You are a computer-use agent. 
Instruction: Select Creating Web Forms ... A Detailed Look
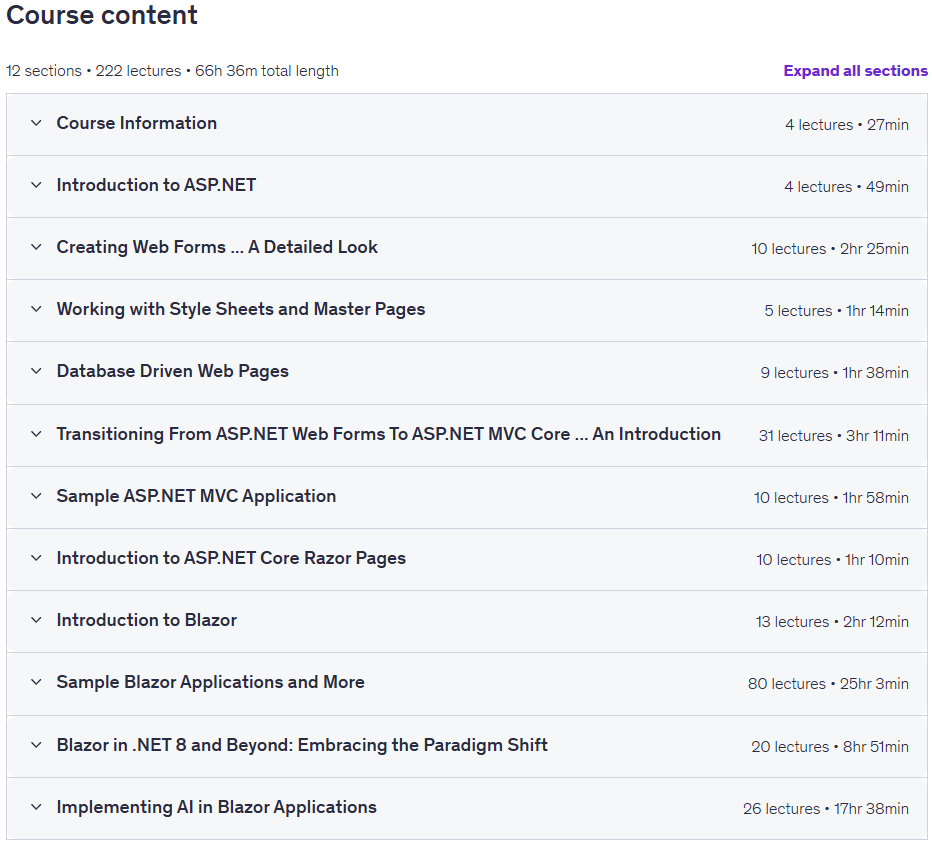click(217, 247)
